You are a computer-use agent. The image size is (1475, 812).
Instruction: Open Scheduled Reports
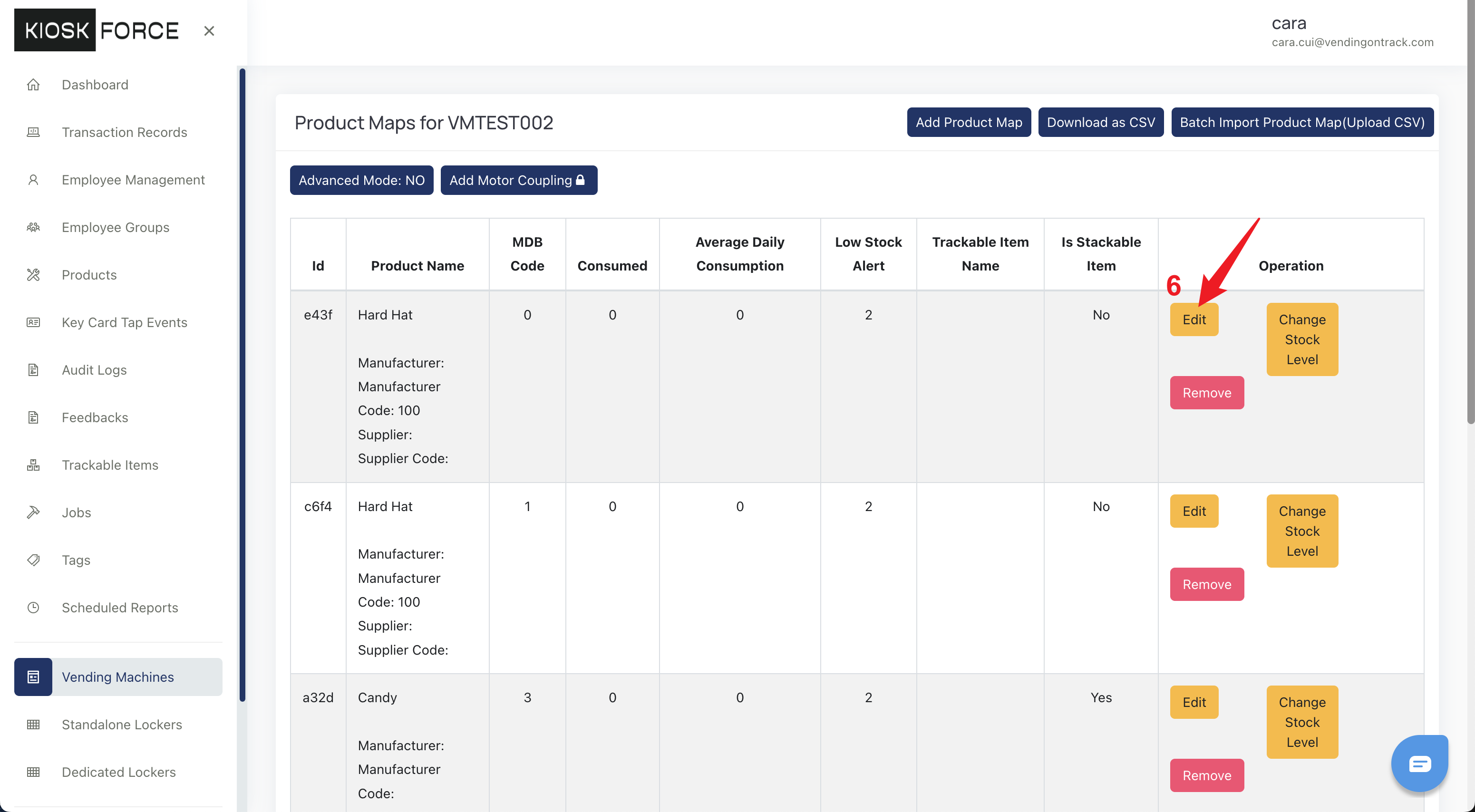pyautogui.click(x=120, y=608)
